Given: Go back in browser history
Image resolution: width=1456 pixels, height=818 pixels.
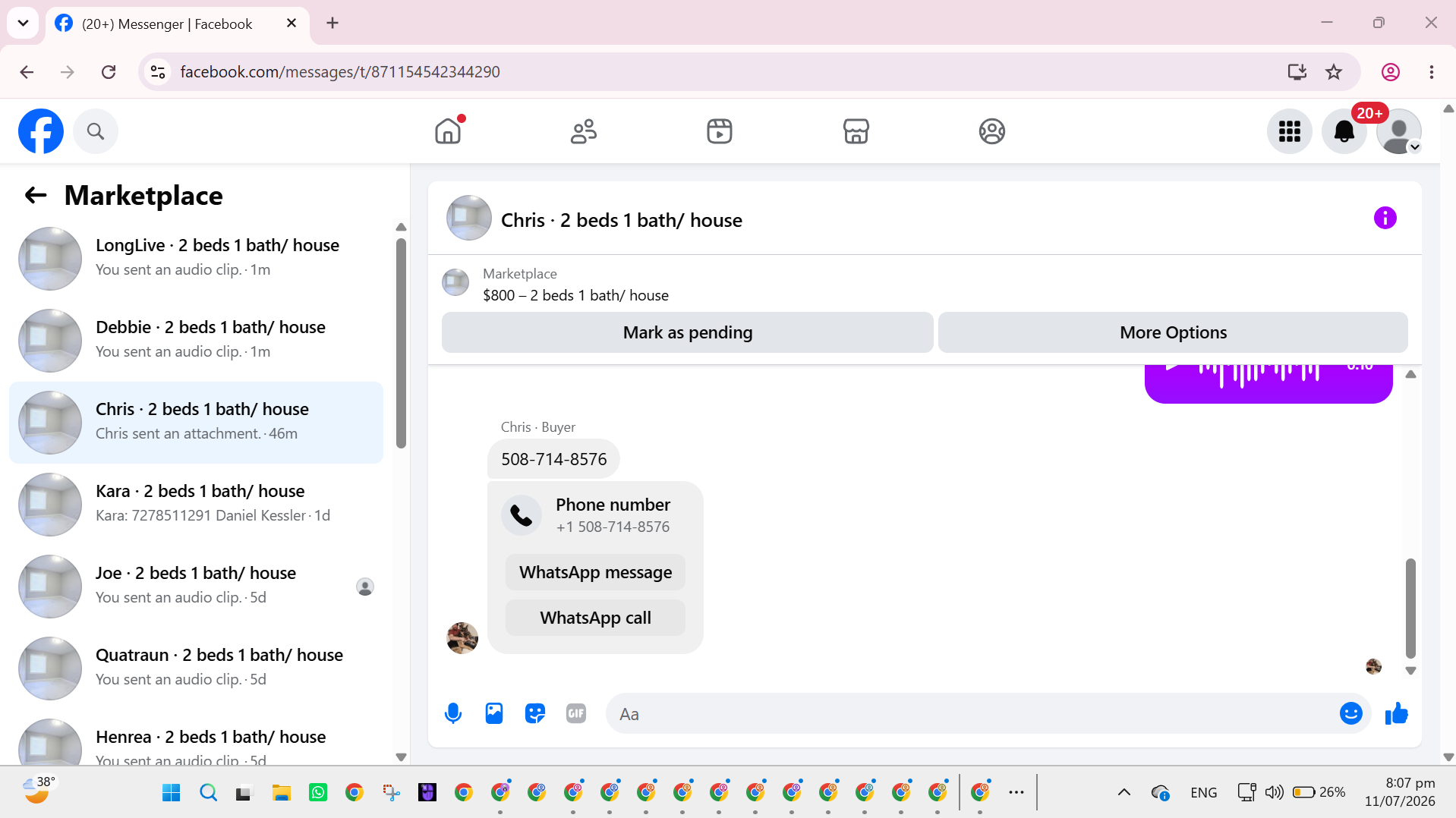Looking at the screenshot, I should (27, 72).
